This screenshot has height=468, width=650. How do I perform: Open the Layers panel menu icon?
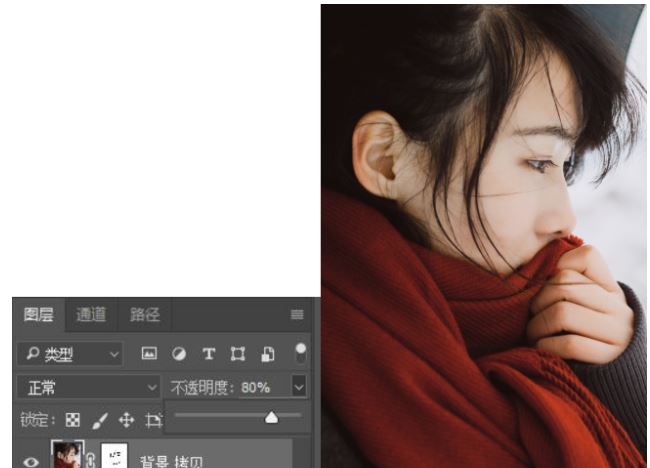click(297, 315)
